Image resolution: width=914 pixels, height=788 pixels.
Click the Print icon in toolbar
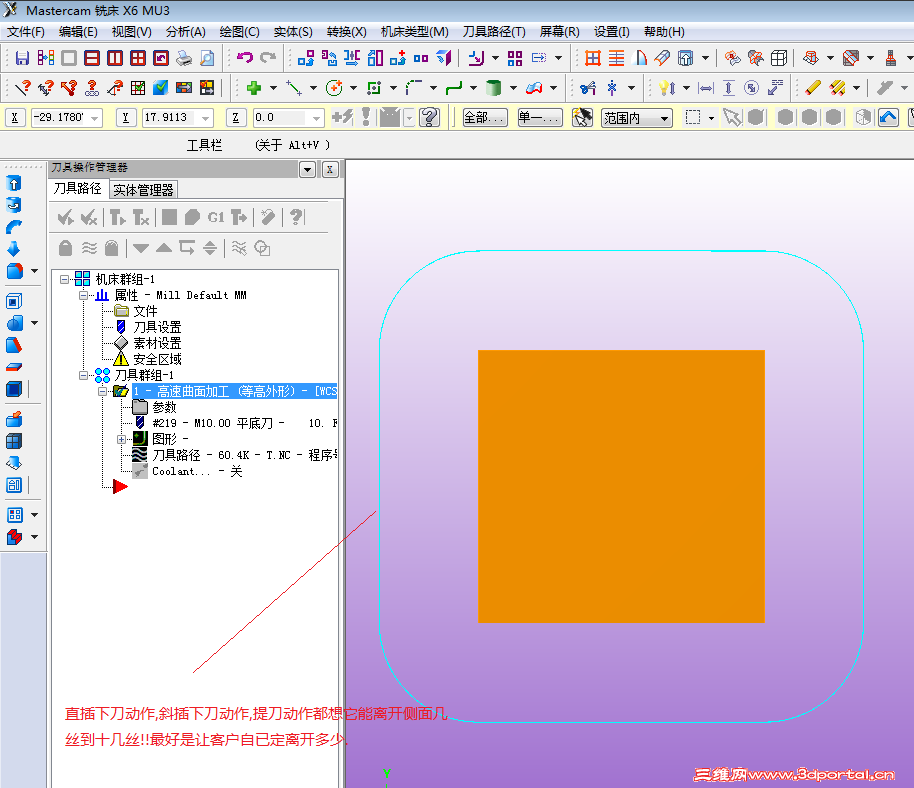pos(184,58)
